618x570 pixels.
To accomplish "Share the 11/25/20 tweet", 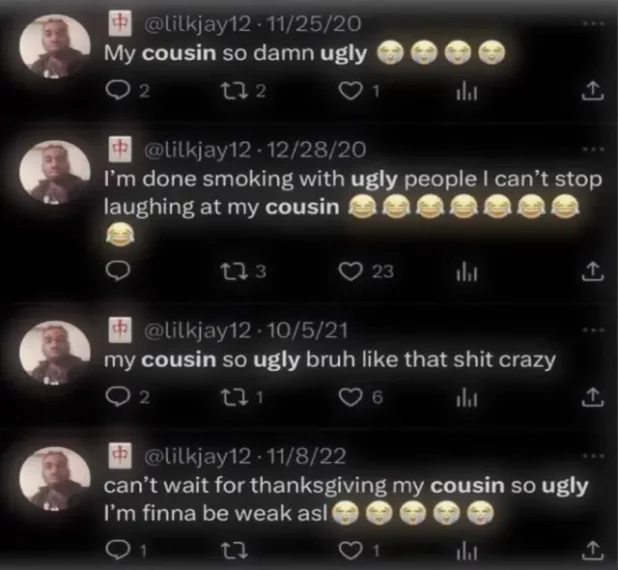I will click(592, 91).
